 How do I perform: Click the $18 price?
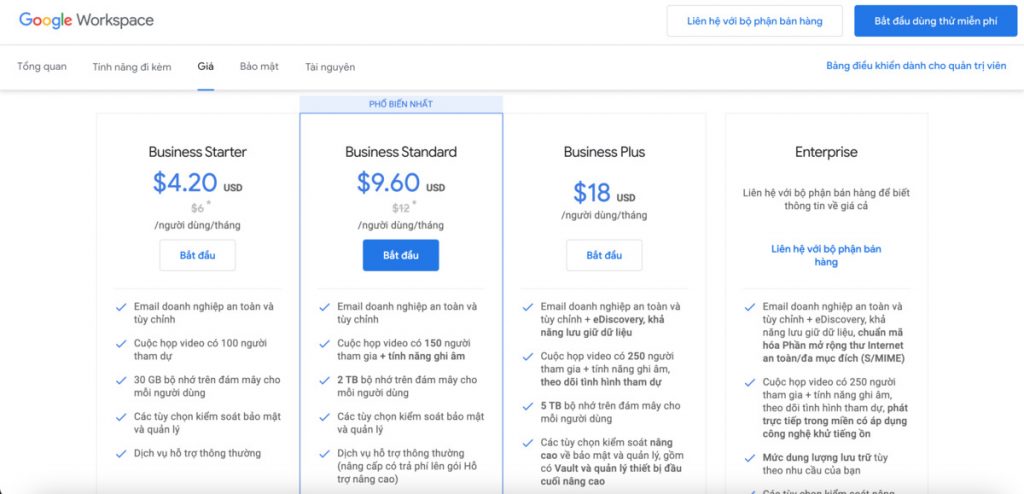(592, 192)
